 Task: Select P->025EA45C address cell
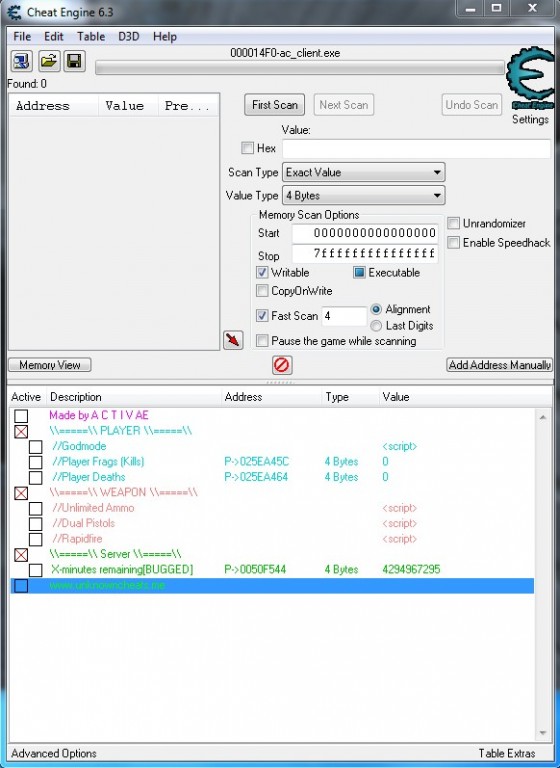tap(257, 462)
